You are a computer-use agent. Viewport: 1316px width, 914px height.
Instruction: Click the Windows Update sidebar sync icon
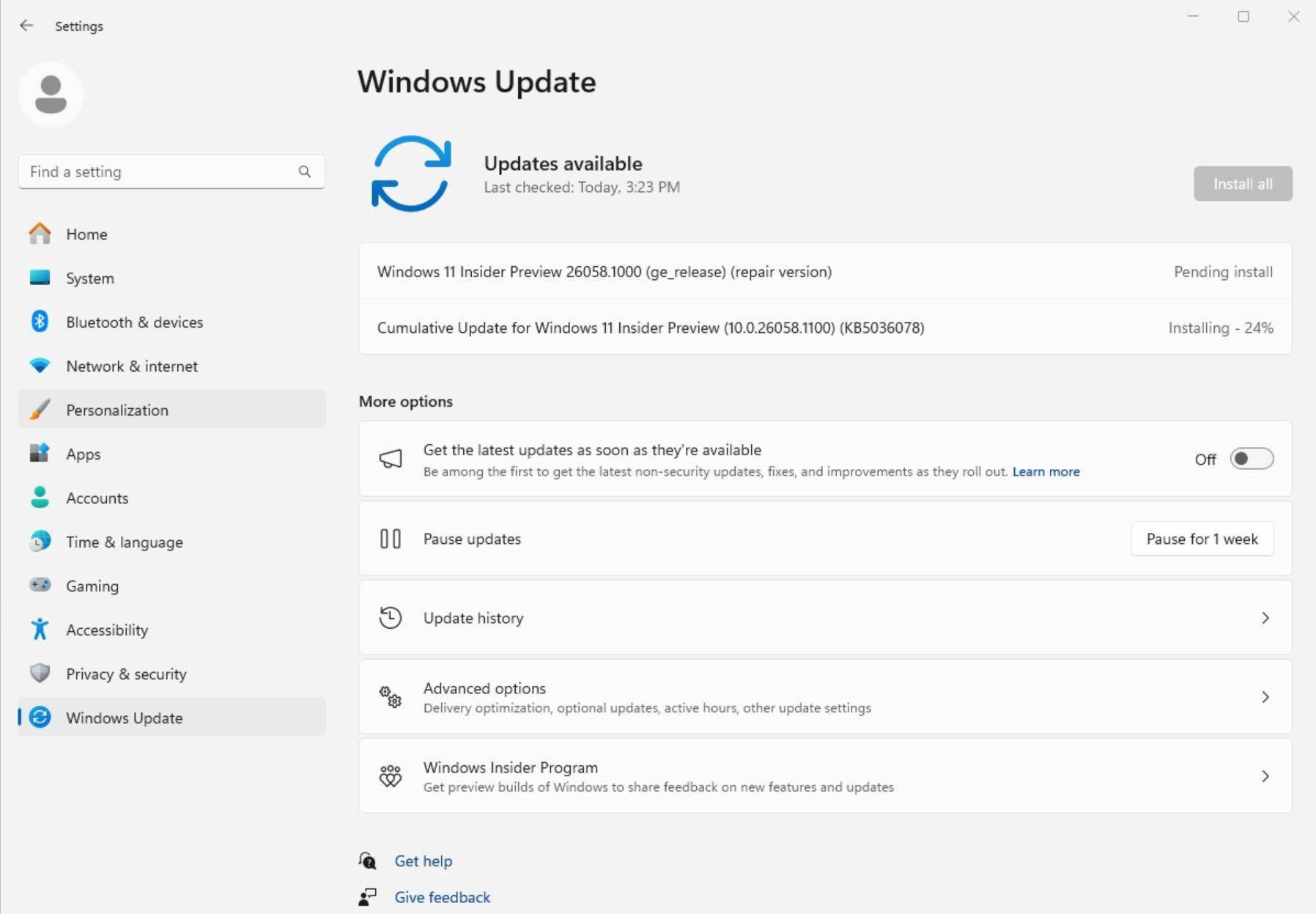[x=40, y=718]
